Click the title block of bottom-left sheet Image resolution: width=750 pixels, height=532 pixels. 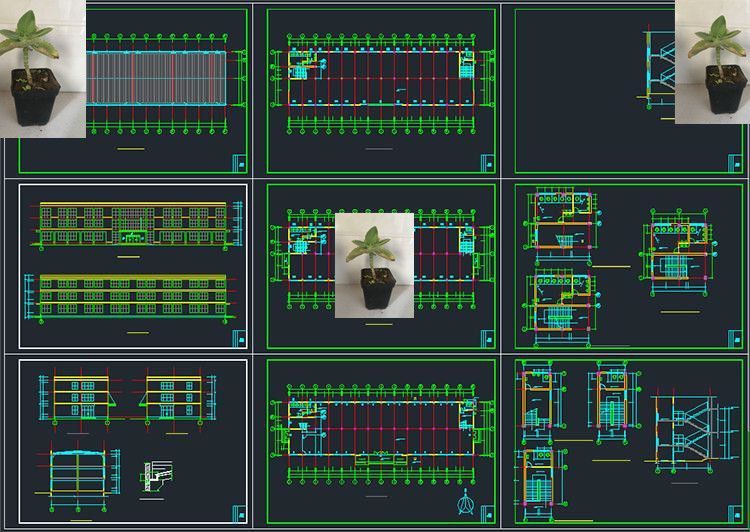click(239, 513)
